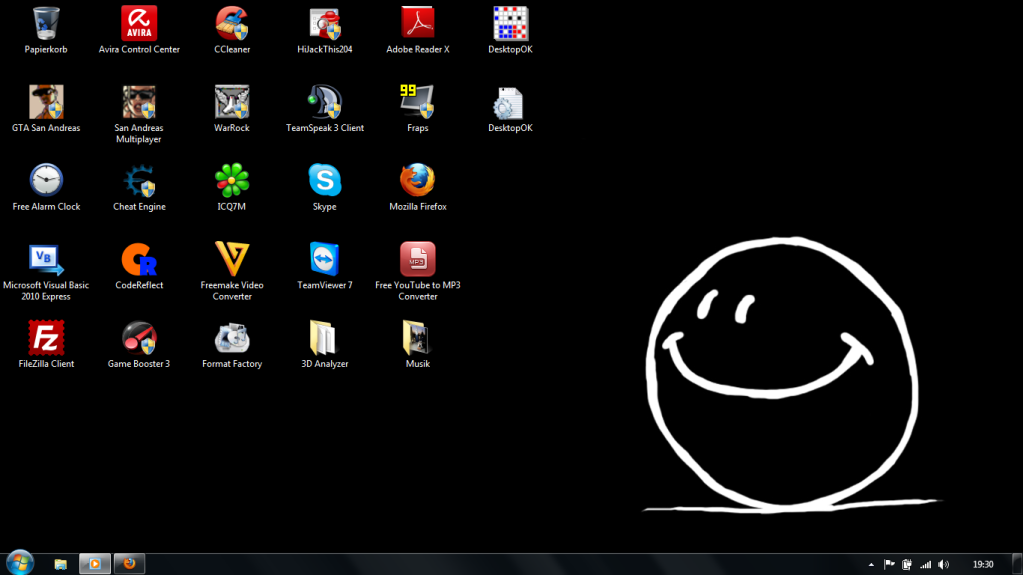Open the Avira Control Center icon
The width and height of the screenshot is (1023, 575).
(139, 23)
